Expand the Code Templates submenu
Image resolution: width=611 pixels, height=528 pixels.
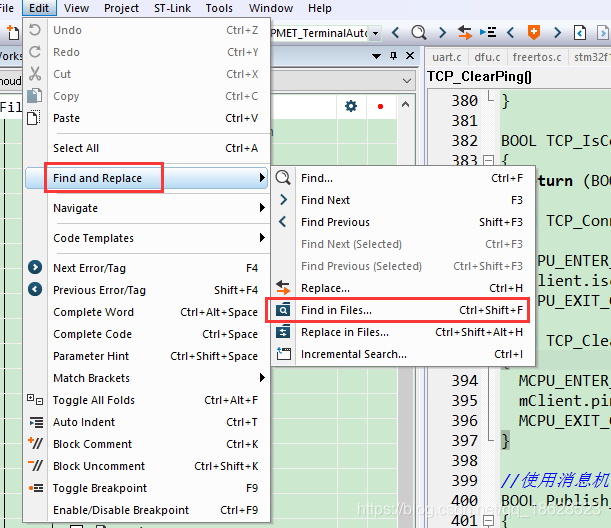pyautogui.click(x=146, y=238)
